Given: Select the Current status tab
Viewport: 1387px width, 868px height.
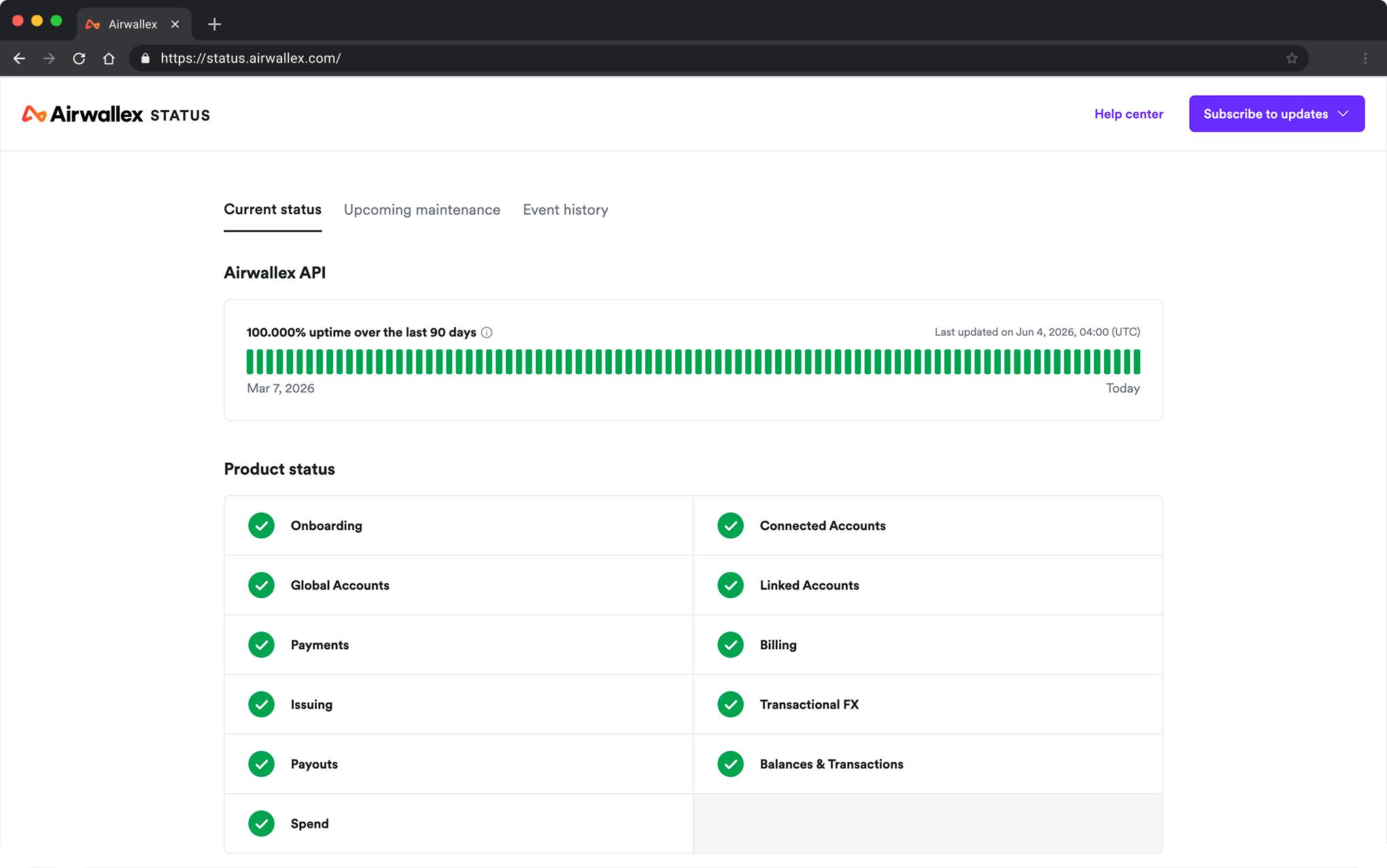Looking at the screenshot, I should pyautogui.click(x=273, y=209).
